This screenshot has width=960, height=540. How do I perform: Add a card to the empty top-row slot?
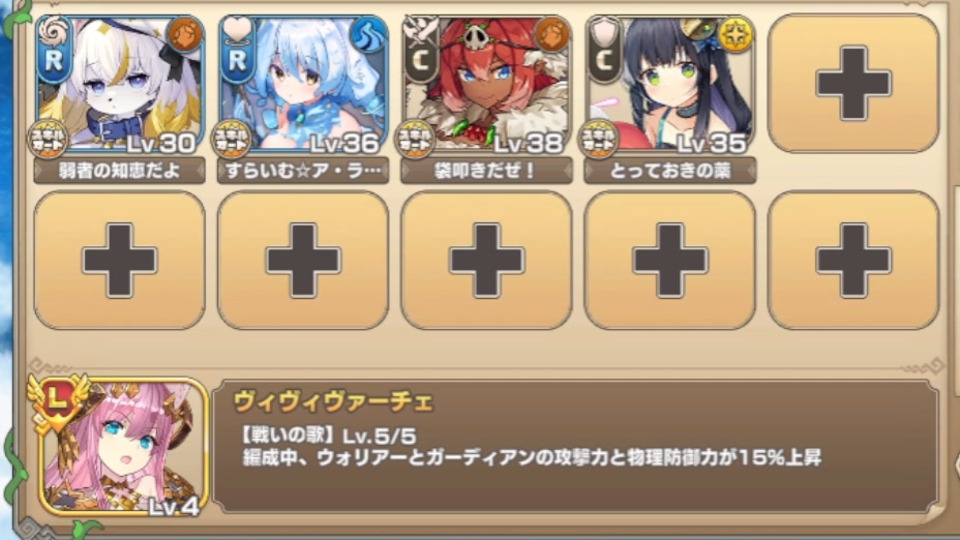tap(853, 83)
